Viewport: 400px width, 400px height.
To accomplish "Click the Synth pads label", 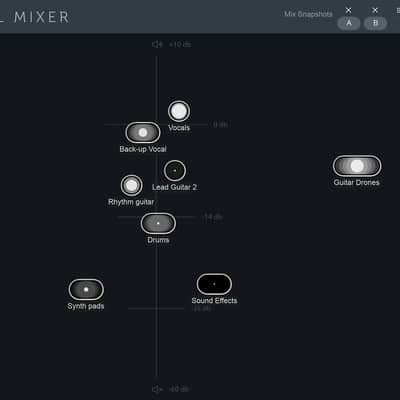I will tap(86, 306).
